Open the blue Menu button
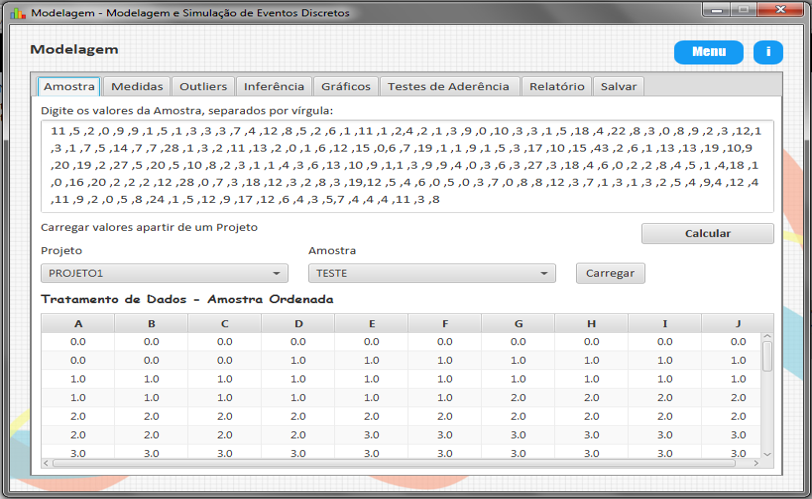The width and height of the screenshot is (812, 499). click(x=708, y=52)
